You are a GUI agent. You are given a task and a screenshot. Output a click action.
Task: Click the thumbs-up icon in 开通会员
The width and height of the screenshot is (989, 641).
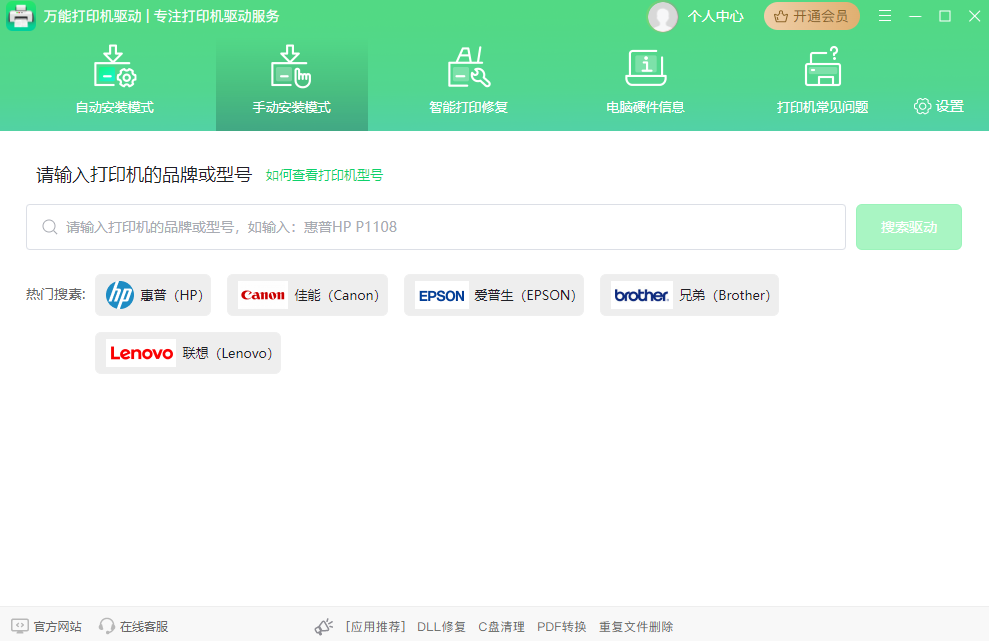(x=781, y=16)
